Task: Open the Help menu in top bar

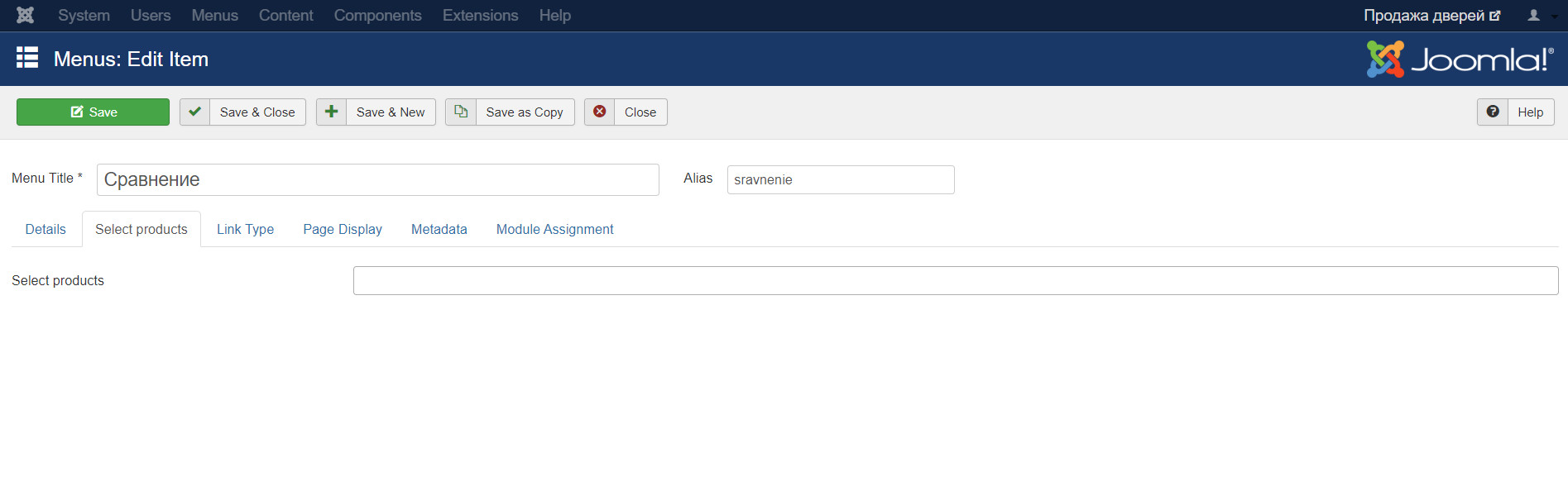Action: 555,15
